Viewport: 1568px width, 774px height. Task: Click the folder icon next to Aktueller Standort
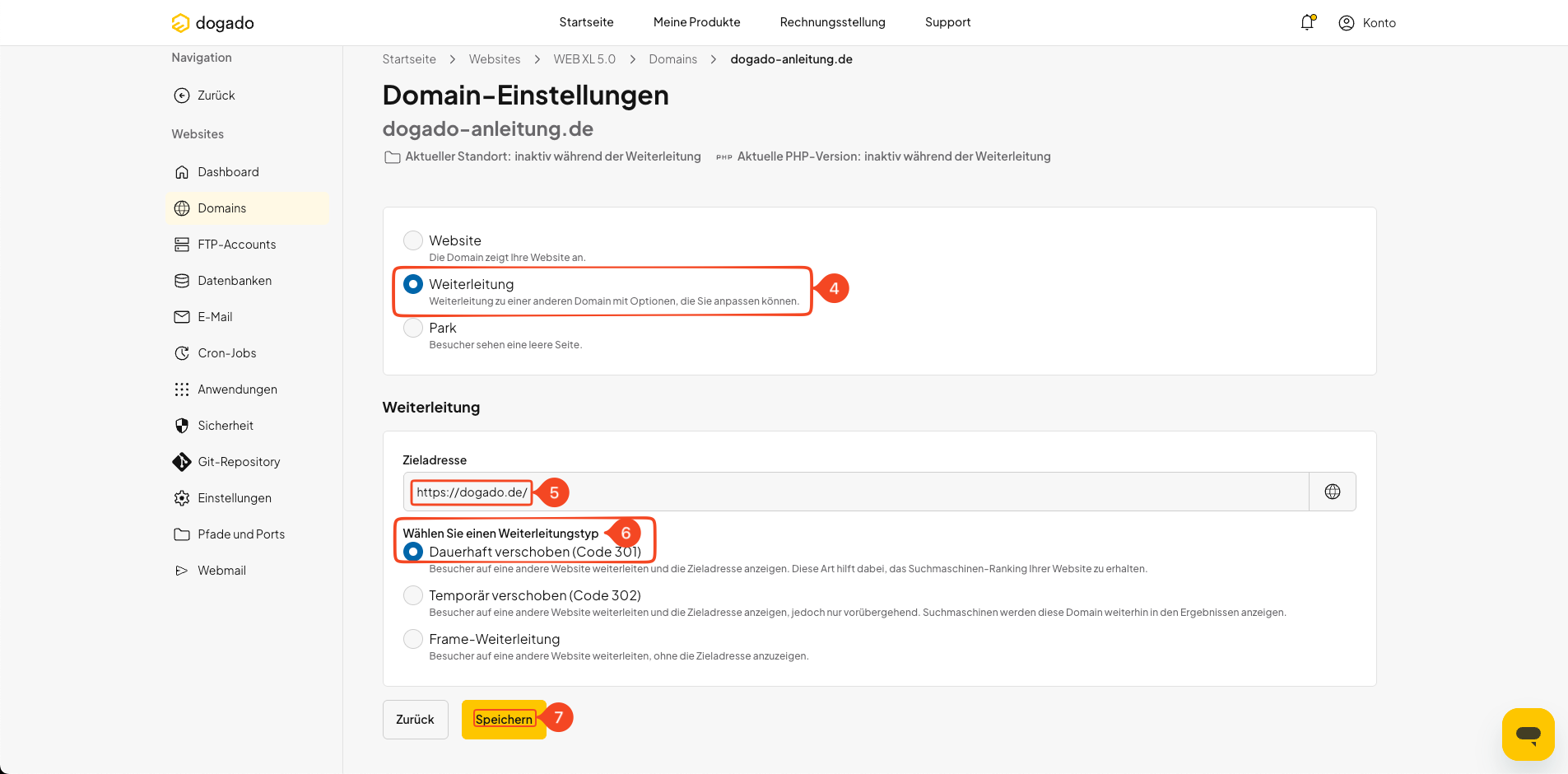pyautogui.click(x=393, y=157)
